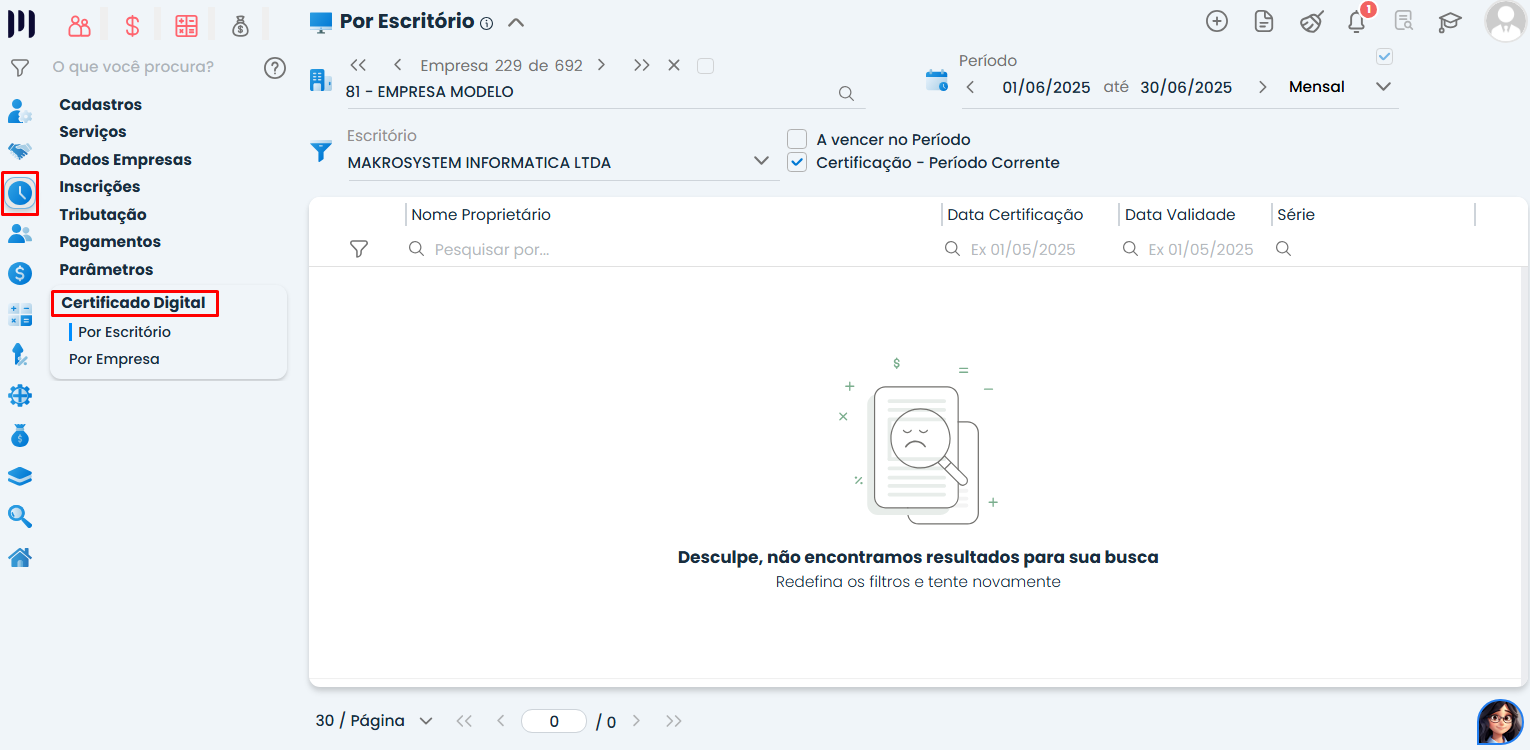Image resolution: width=1530 pixels, height=750 pixels.
Task: Open the graduation cap training icon
Action: (x=1449, y=22)
